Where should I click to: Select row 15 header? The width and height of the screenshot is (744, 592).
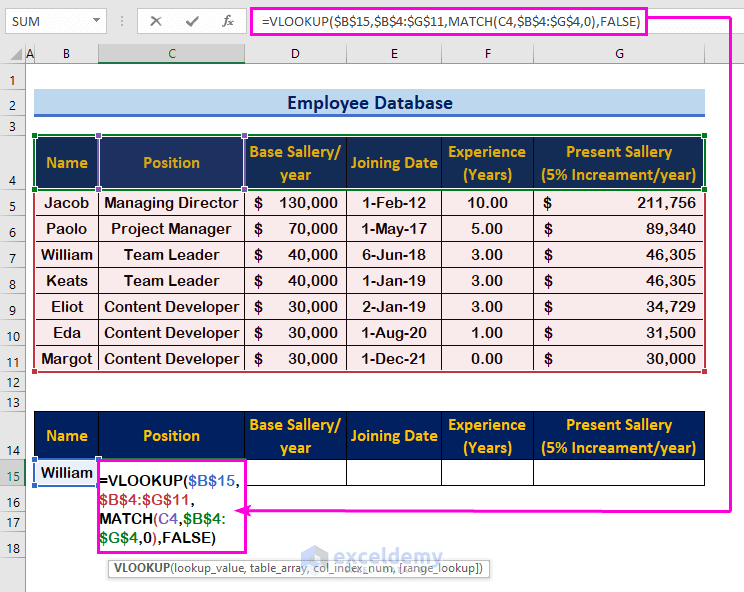click(x=12, y=474)
